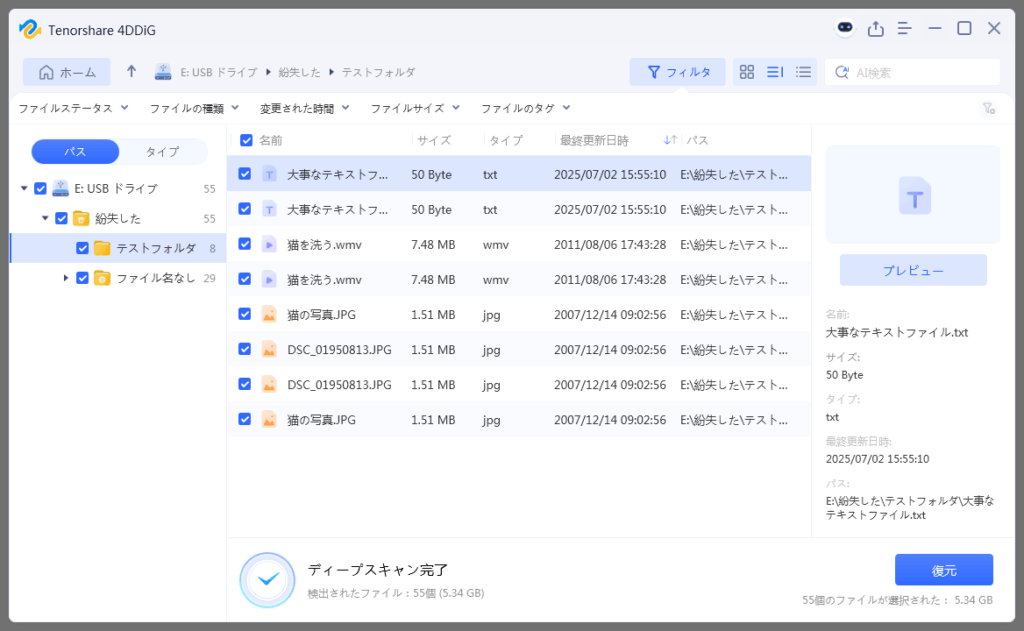
Task: Uncheck the テストフォルダ folder in tree
Action: coord(81,247)
